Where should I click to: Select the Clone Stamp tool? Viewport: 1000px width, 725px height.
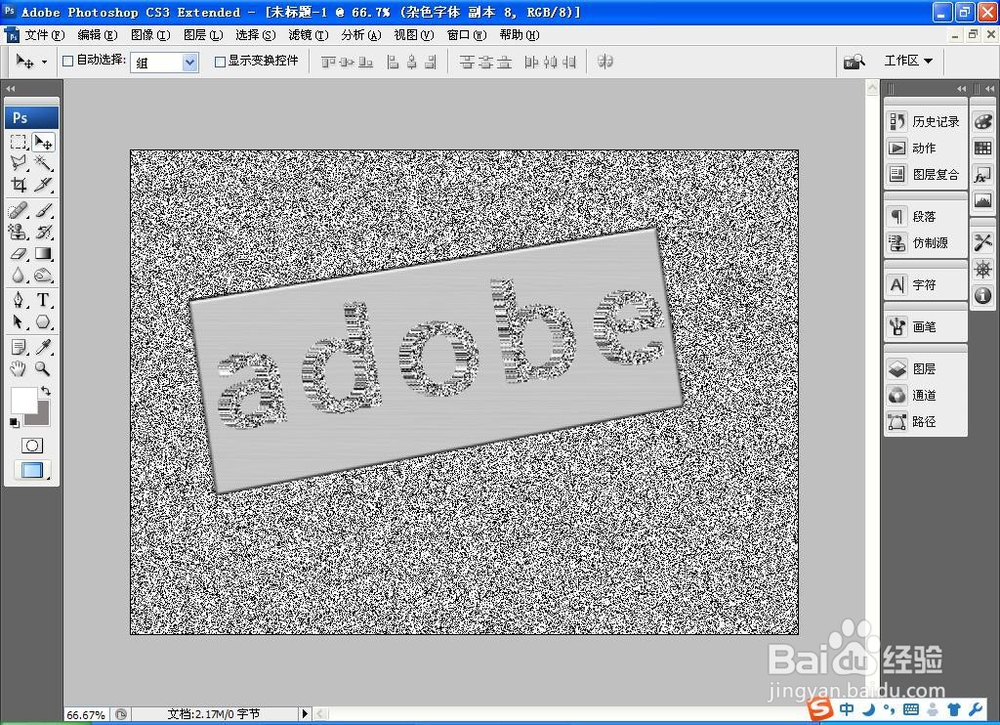pos(18,232)
